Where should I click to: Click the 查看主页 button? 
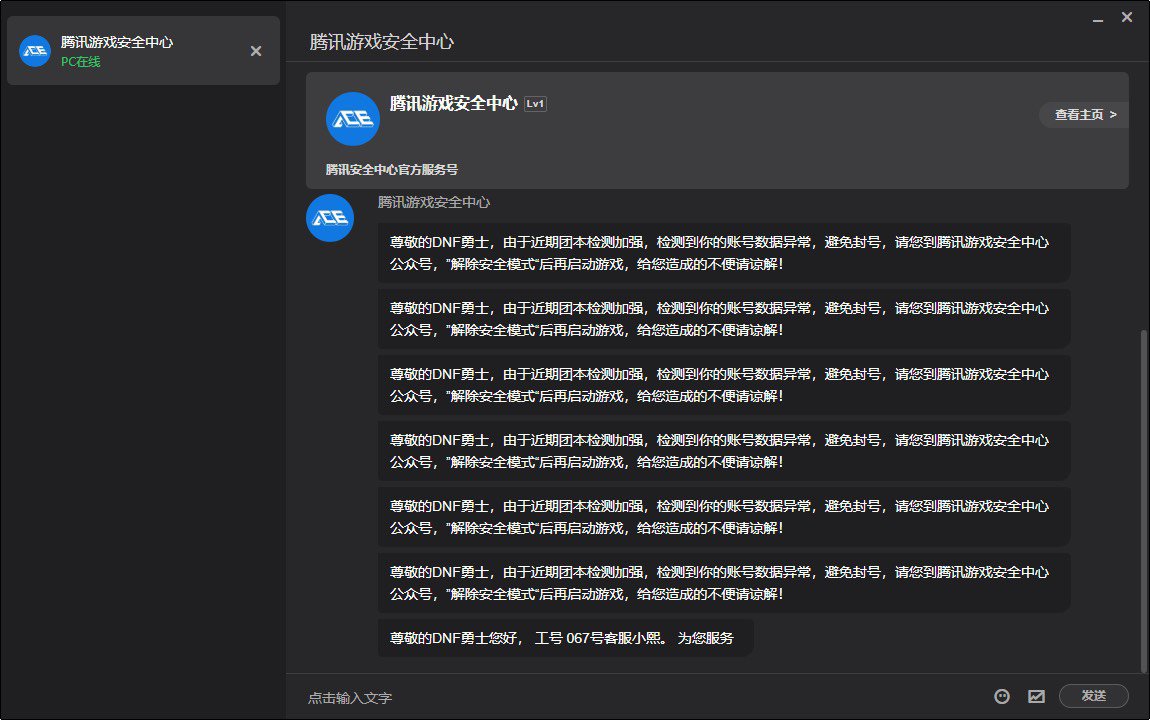click(1085, 114)
